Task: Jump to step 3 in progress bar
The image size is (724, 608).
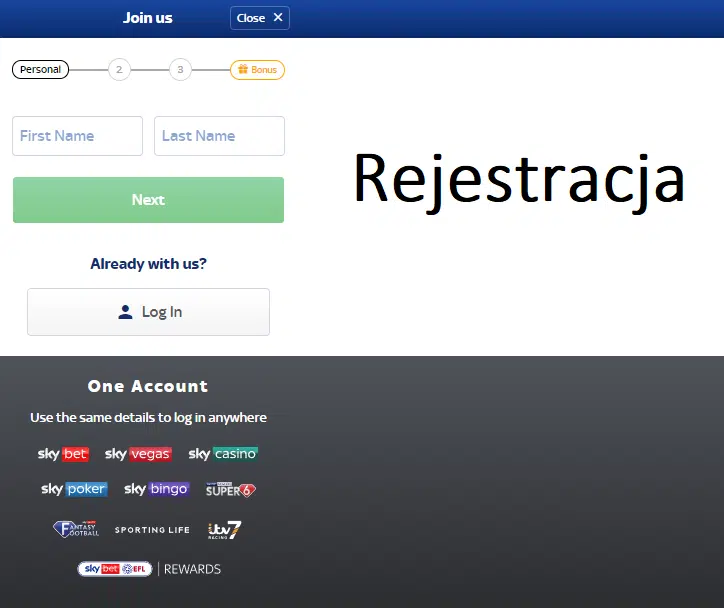Action: point(180,70)
